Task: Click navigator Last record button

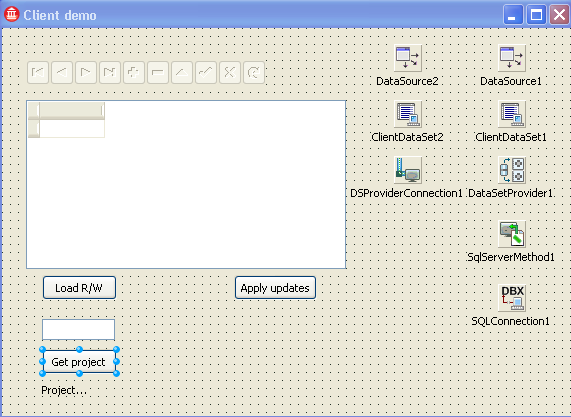Action: [110, 72]
